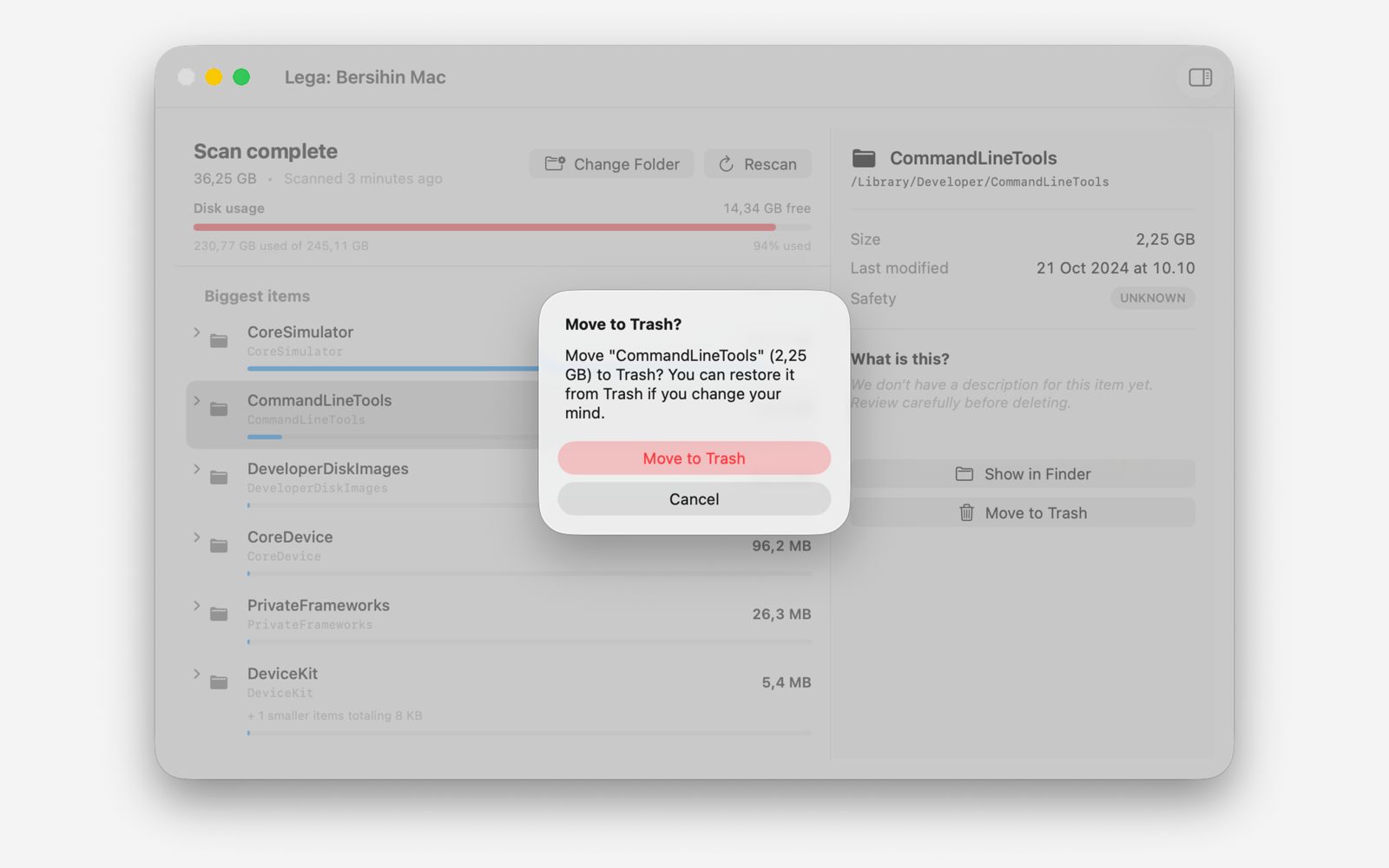Select the CoreSimulator item name
Image resolution: width=1389 pixels, height=868 pixels.
(x=300, y=332)
